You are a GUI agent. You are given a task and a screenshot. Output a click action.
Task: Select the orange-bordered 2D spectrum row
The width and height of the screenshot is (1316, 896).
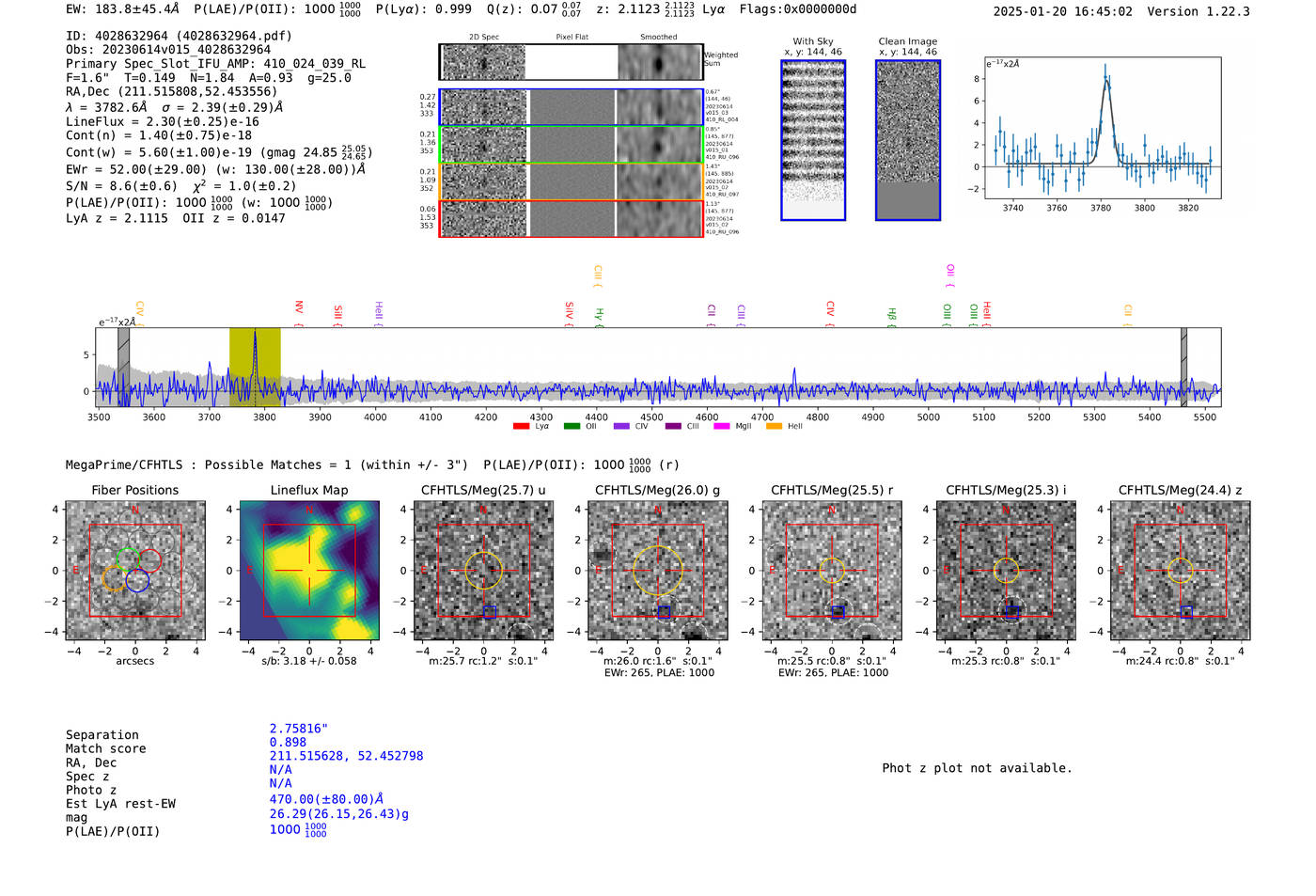pos(572,181)
